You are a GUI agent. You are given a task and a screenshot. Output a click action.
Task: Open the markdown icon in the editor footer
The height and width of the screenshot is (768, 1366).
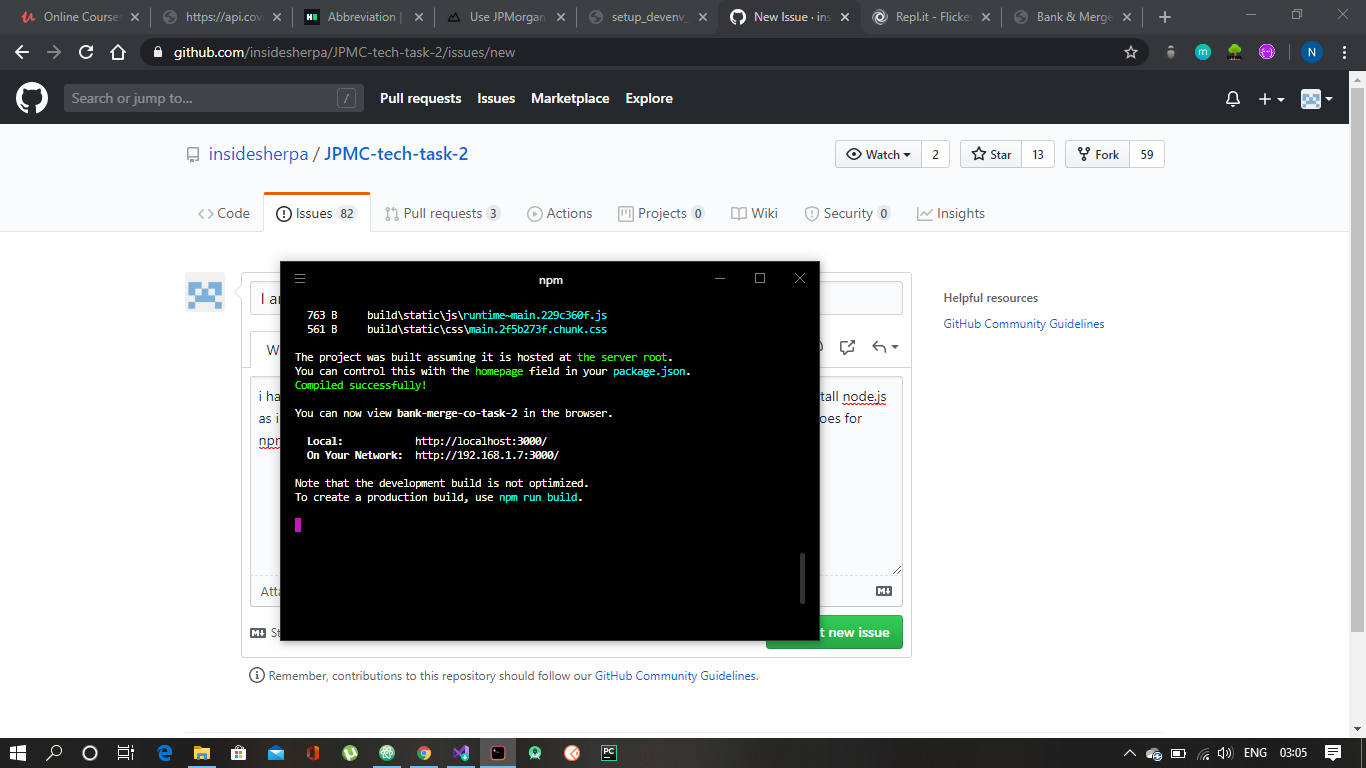click(884, 591)
